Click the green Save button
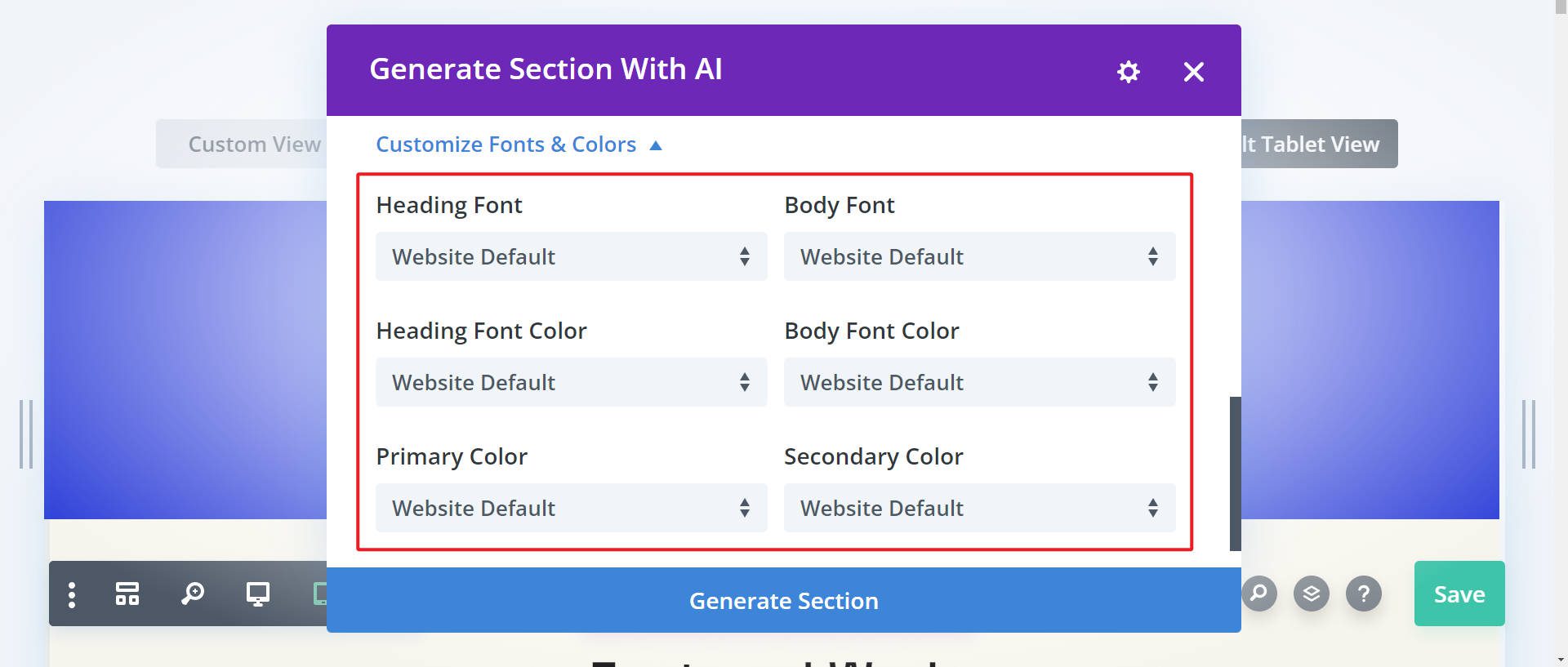The image size is (1568, 667). [x=1459, y=594]
